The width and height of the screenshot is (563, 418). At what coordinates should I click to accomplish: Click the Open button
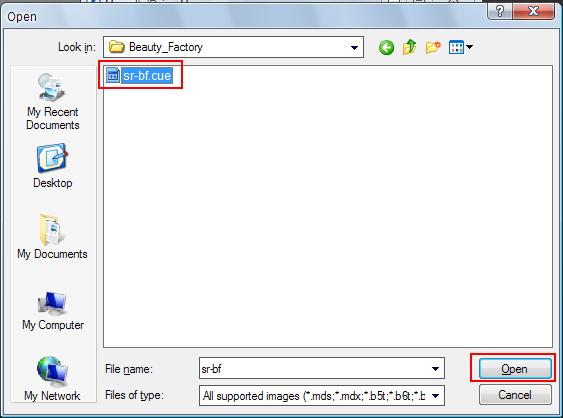(515, 368)
